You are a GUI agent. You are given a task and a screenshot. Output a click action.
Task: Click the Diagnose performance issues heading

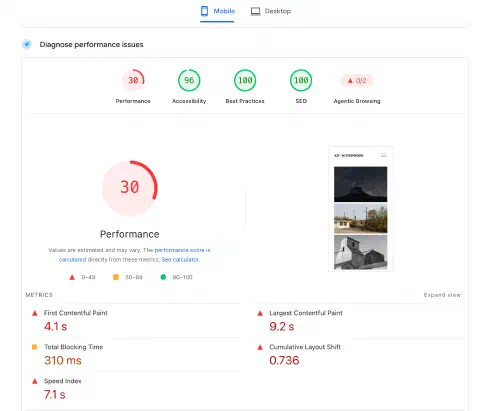point(91,45)
